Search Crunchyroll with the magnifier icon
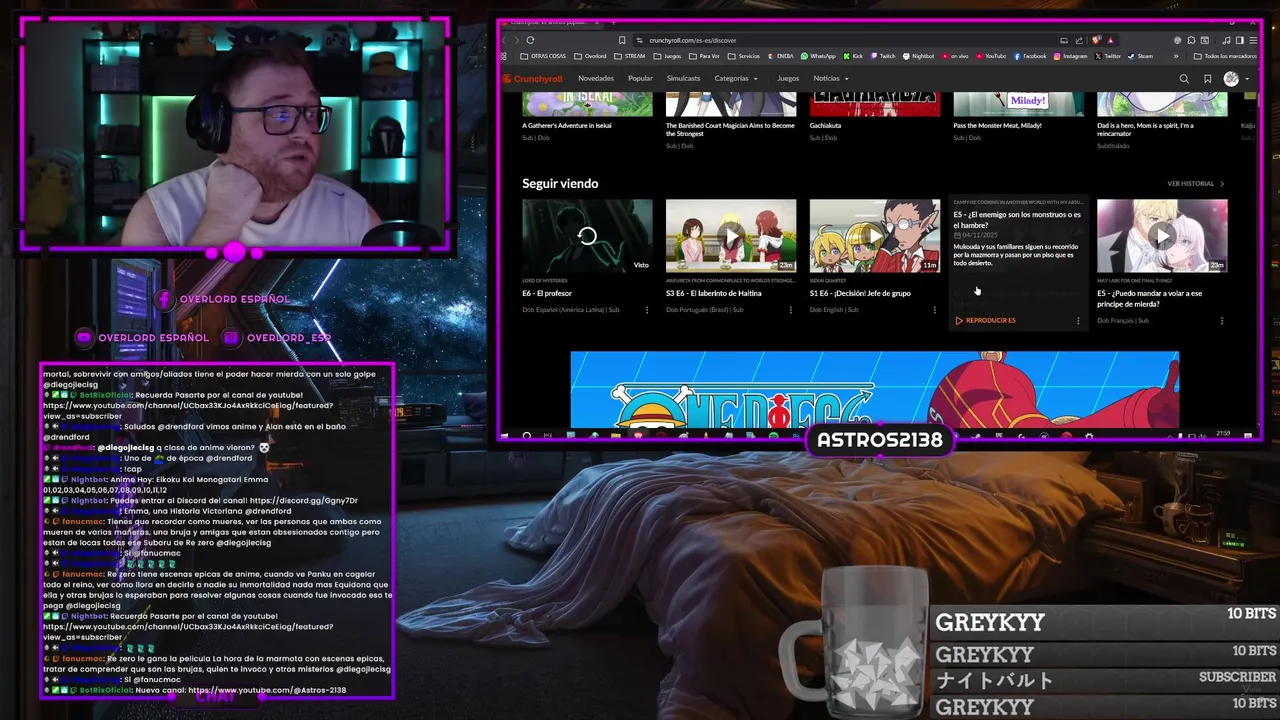Viewport: 1280px width, 720px height. click(x=1184, y=78)
